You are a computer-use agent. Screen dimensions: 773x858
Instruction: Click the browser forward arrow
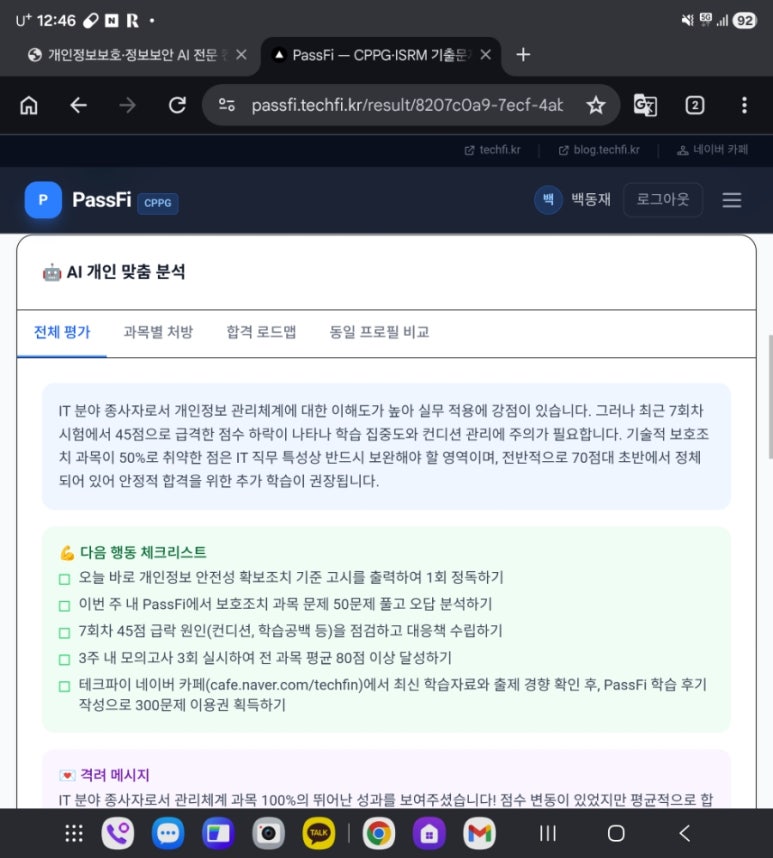coord(127,105)
